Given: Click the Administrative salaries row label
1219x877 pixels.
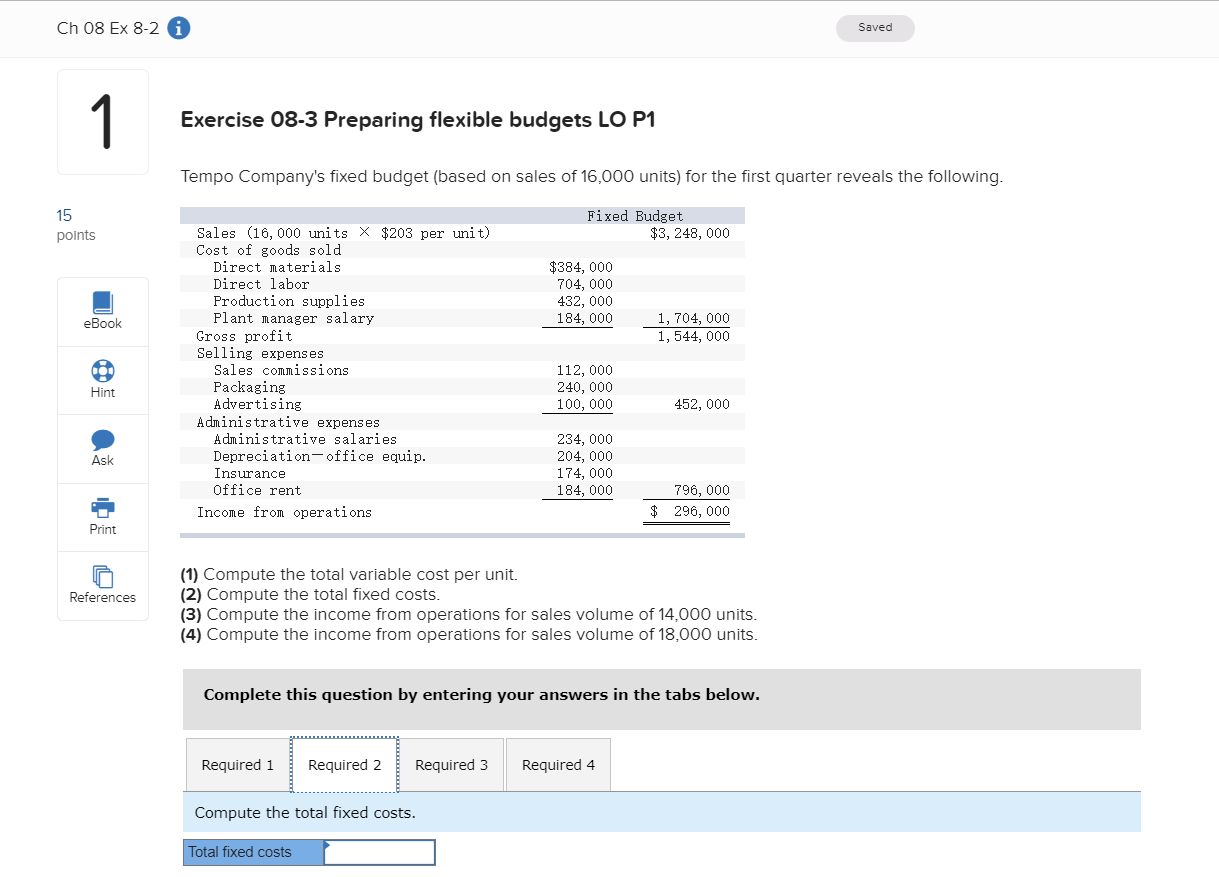Looking at the screenshot, I should click(x=305, y=439).
